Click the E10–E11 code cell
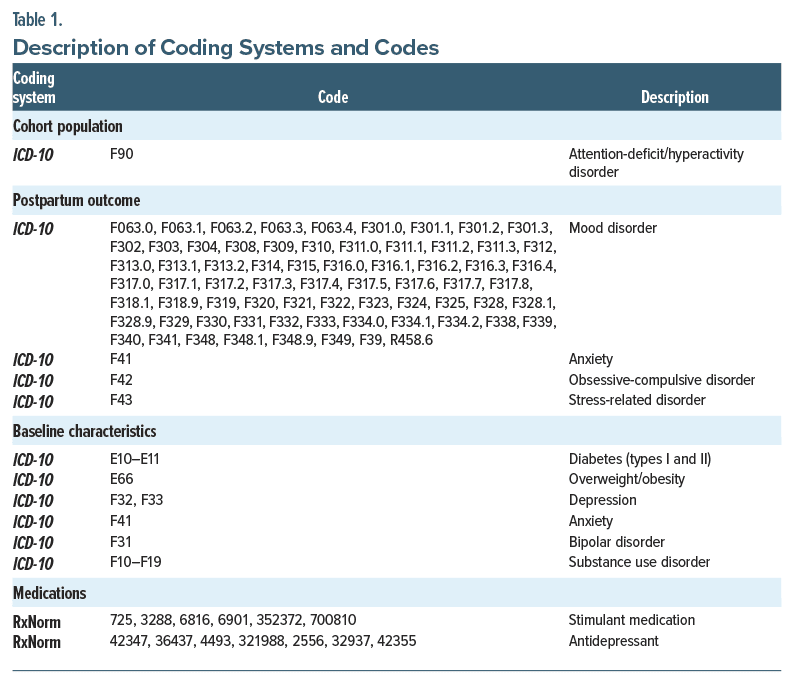 [x=136, y=459]
